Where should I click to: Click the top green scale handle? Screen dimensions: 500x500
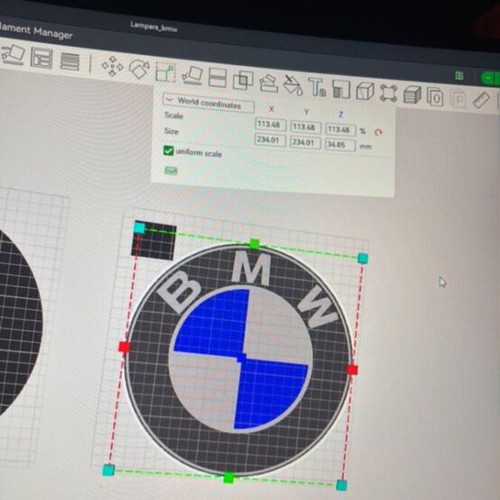(x=254, y=244)
